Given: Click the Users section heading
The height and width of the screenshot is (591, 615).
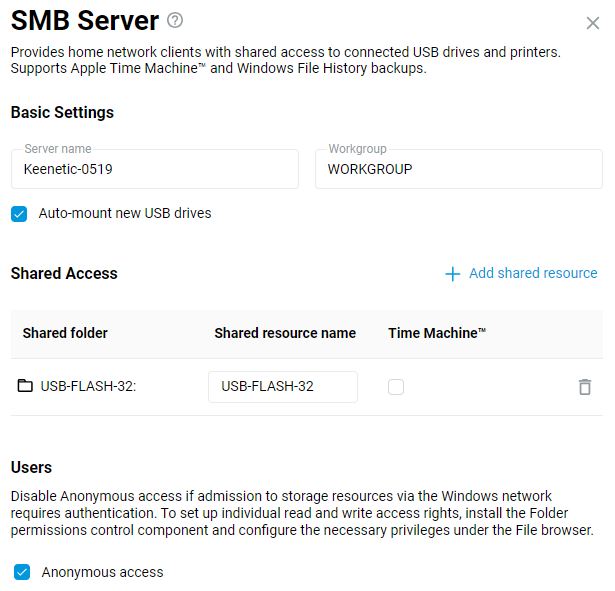Looking at the screenshot, I should click(31, 467).
